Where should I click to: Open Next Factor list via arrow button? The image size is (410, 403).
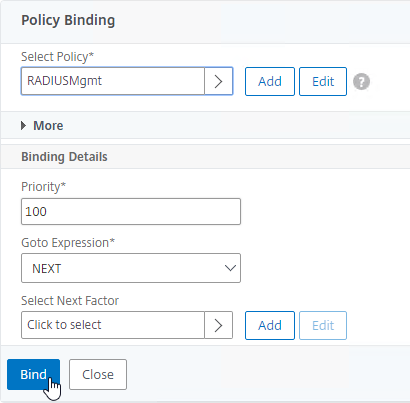[219, 325]
